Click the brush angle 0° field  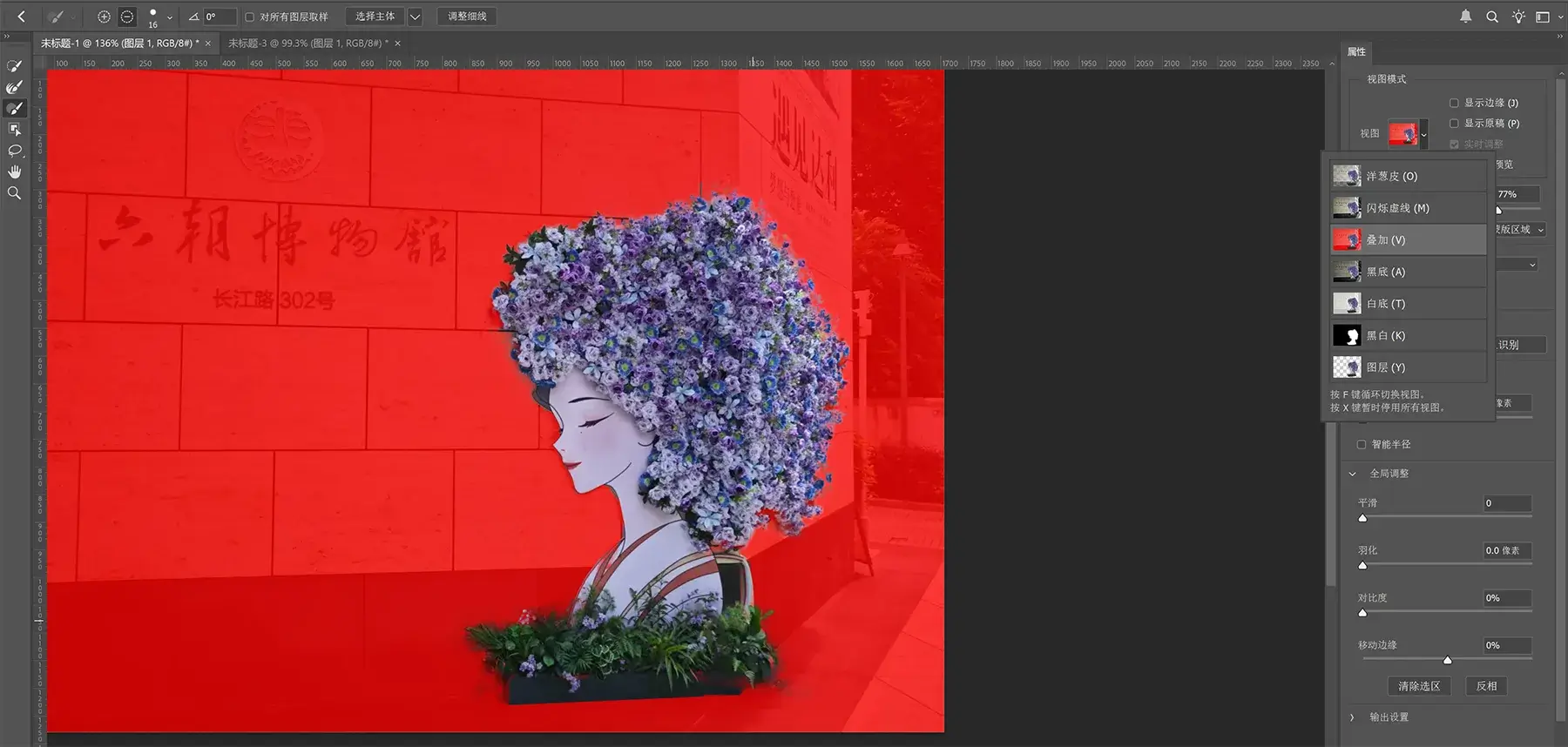(220, 17)
